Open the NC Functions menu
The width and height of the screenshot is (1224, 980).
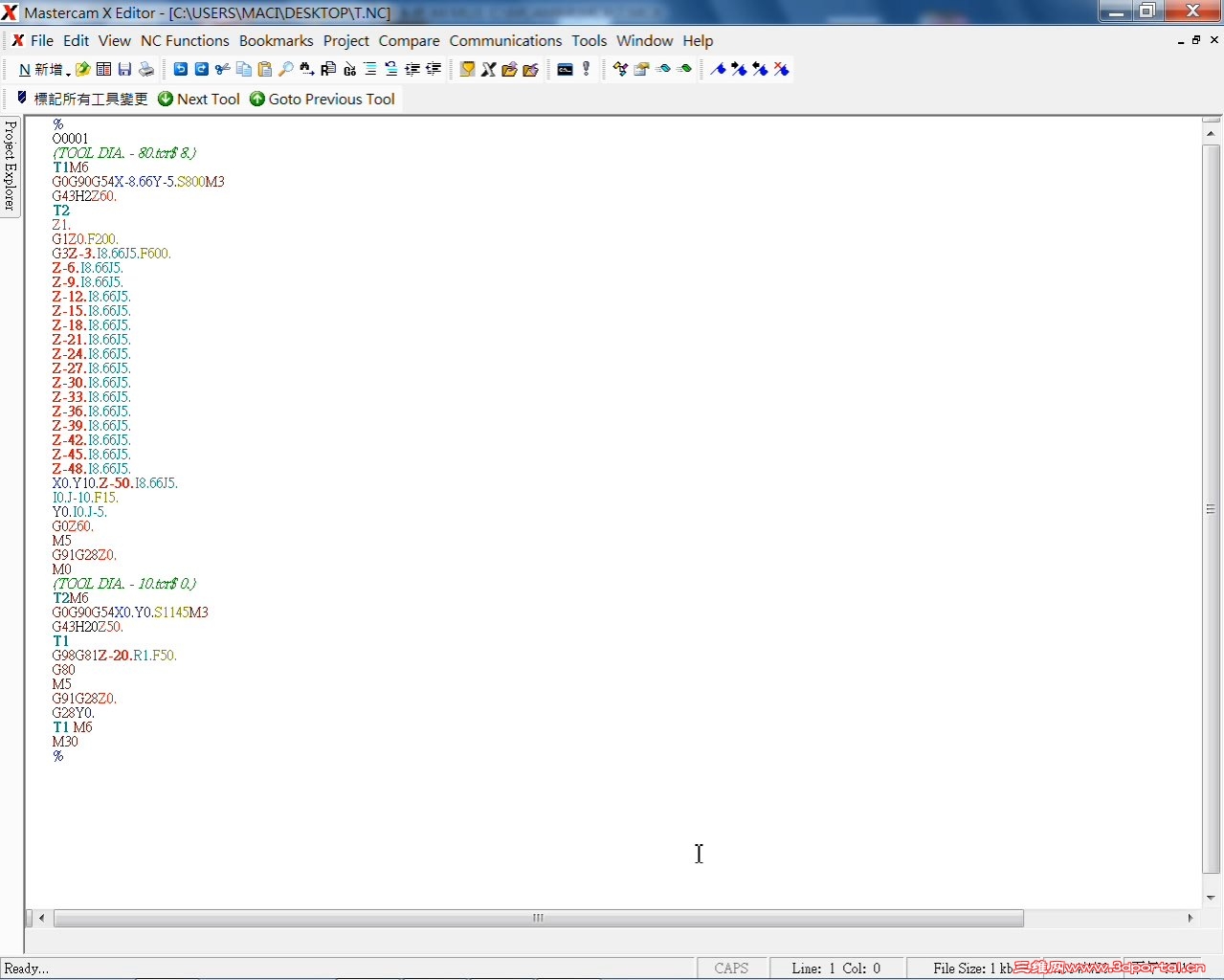[185, 40]
